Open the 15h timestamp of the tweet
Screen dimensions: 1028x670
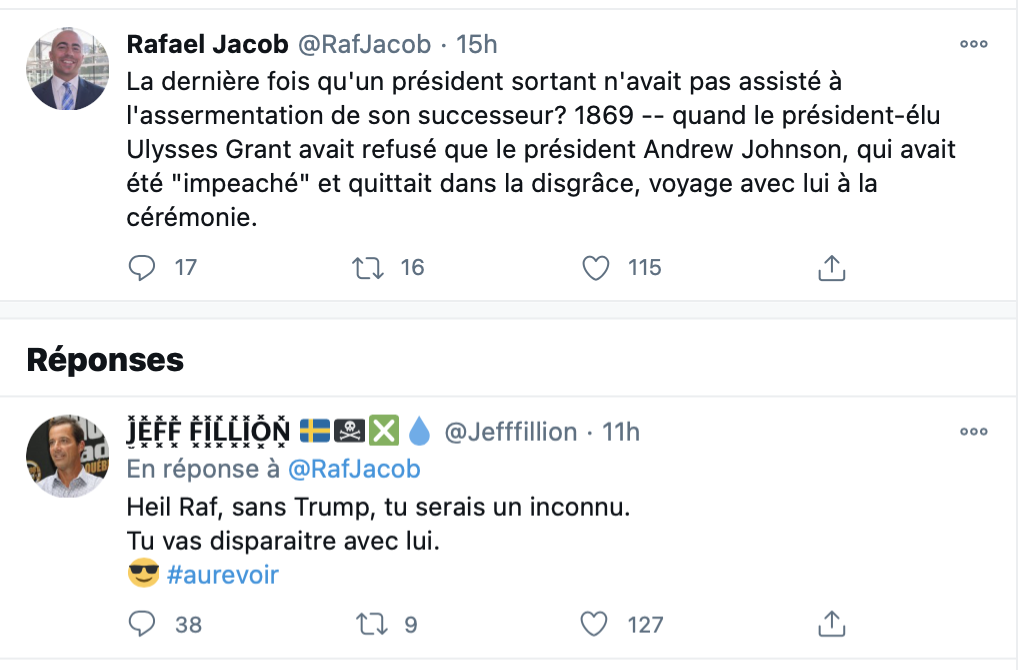[x=477, y=44]
